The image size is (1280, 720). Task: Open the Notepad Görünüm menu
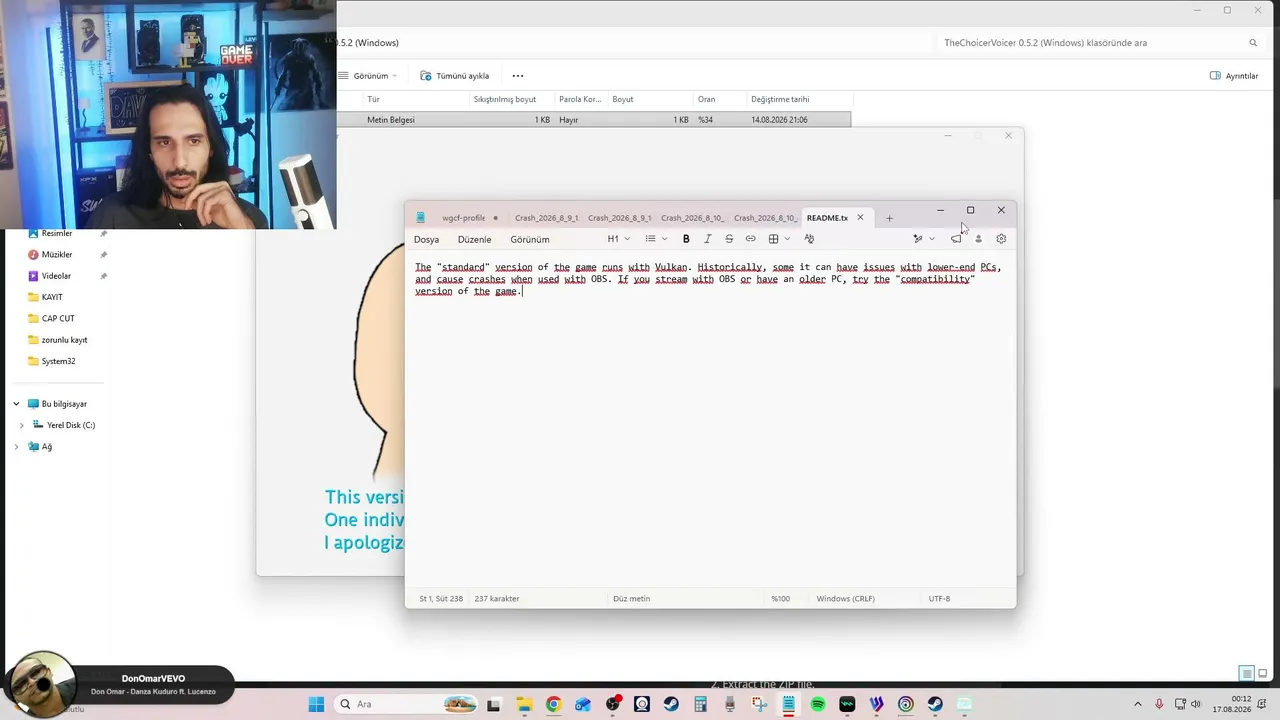tap(530, 240)
